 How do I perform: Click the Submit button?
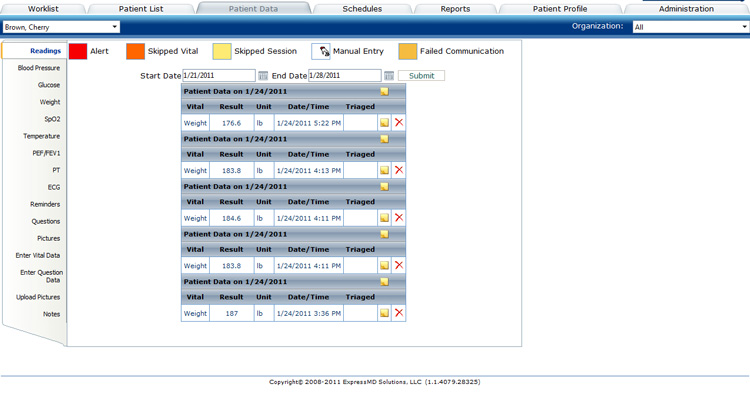(421, 76)
